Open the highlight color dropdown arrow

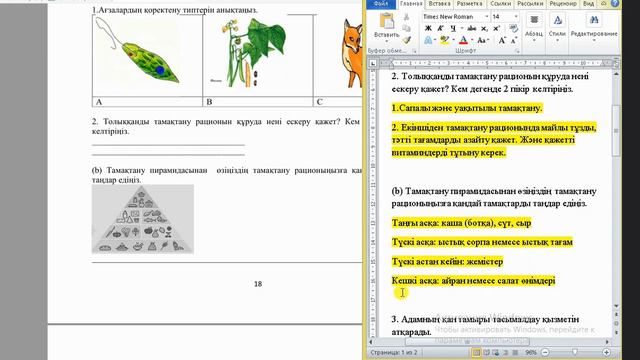(453, 40)
